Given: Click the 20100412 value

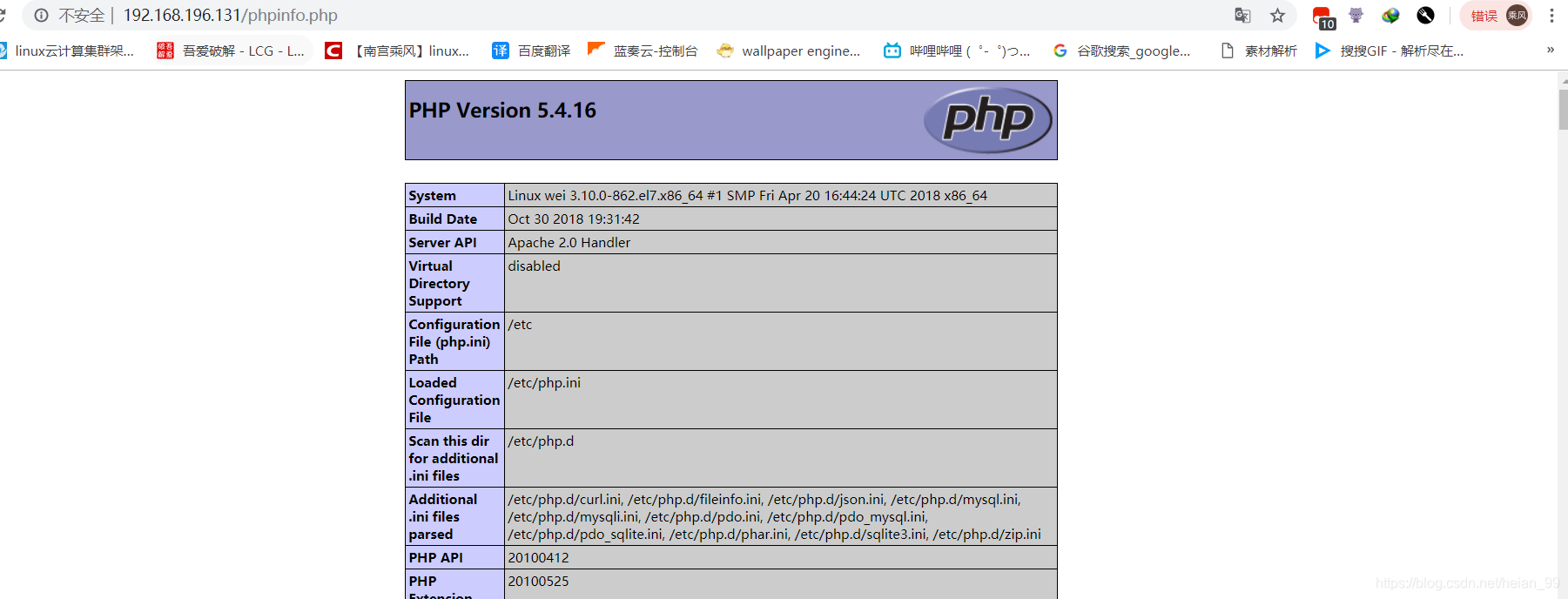Looking at the screenshot, I should click(538, 558).
